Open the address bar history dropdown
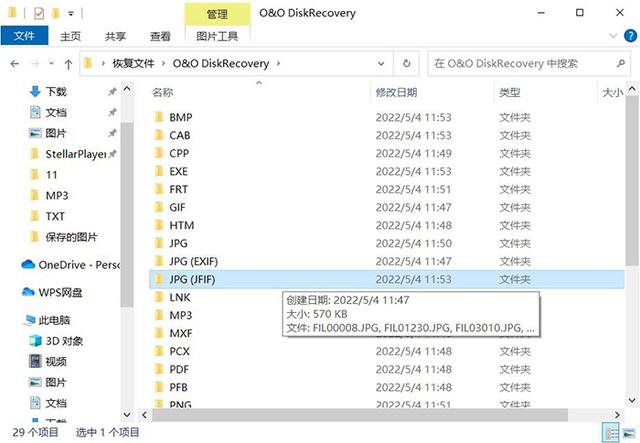The image size is (640, 443). (381, 64)
